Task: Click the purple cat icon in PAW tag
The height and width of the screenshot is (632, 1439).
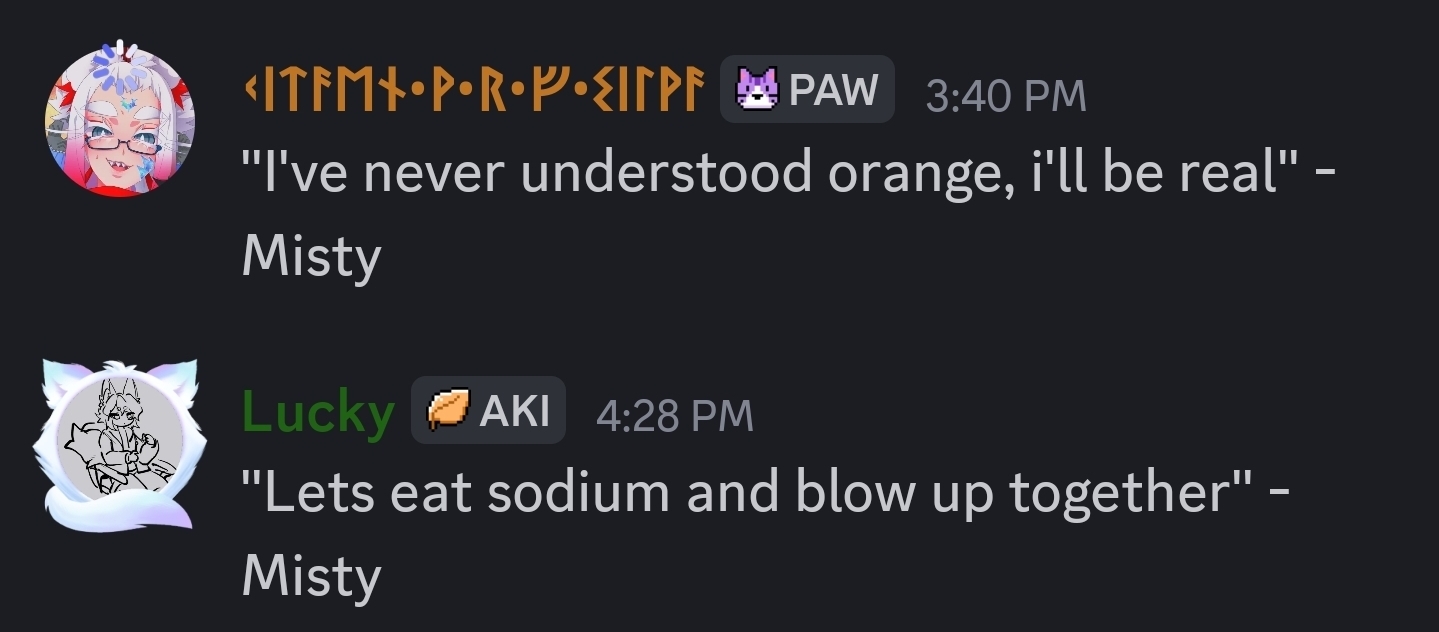Action: click(757, 91)
